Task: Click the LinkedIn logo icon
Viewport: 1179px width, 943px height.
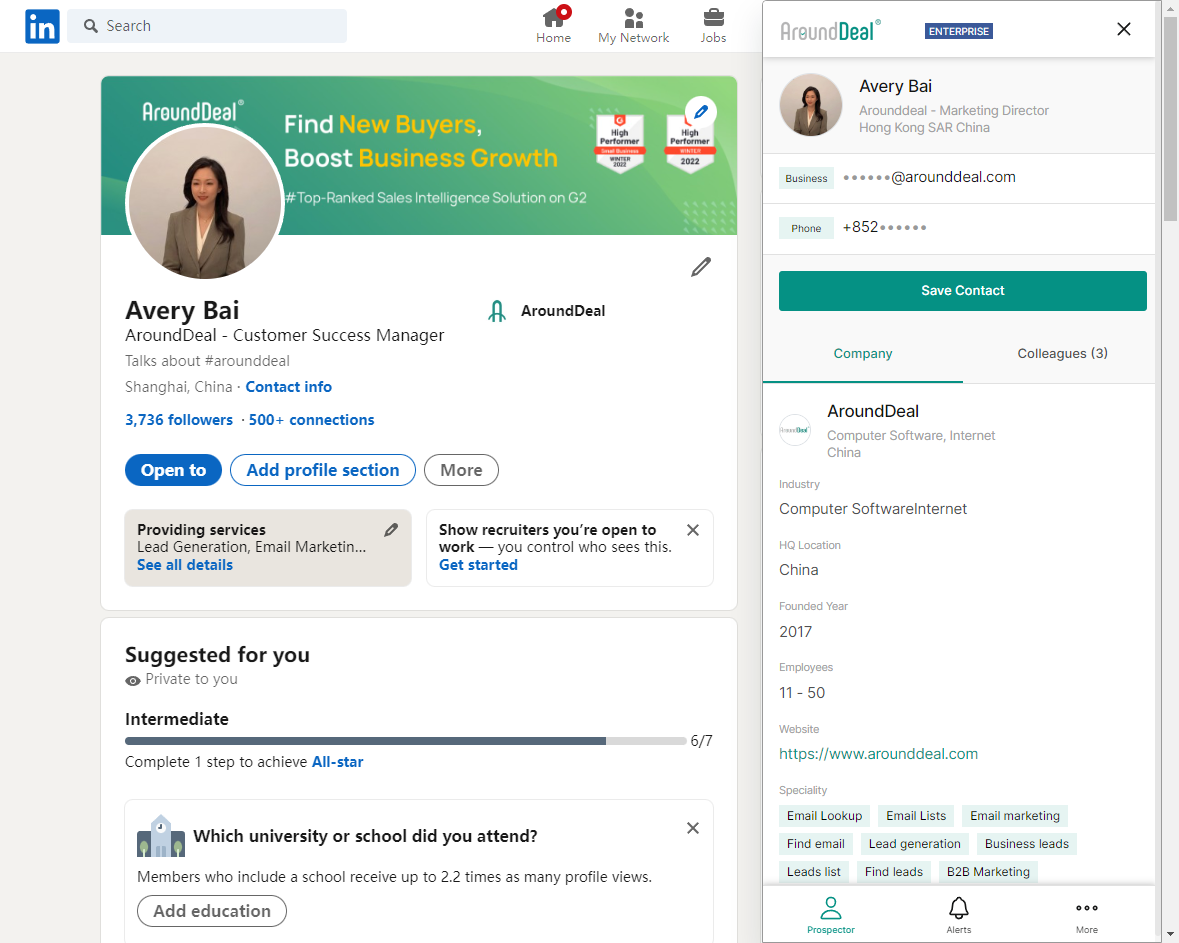Action: (x=42, y=26)
